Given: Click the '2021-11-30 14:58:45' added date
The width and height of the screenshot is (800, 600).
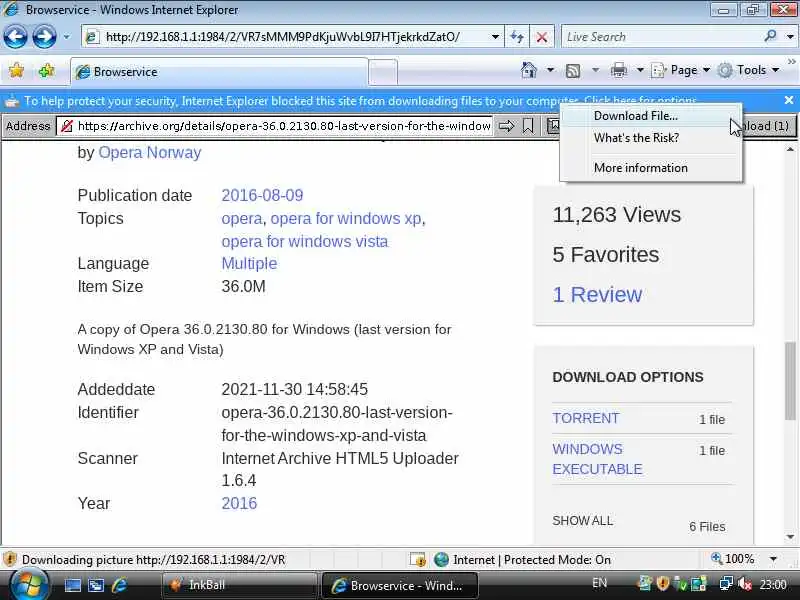Looking at the screenshot, I should 294,390.
